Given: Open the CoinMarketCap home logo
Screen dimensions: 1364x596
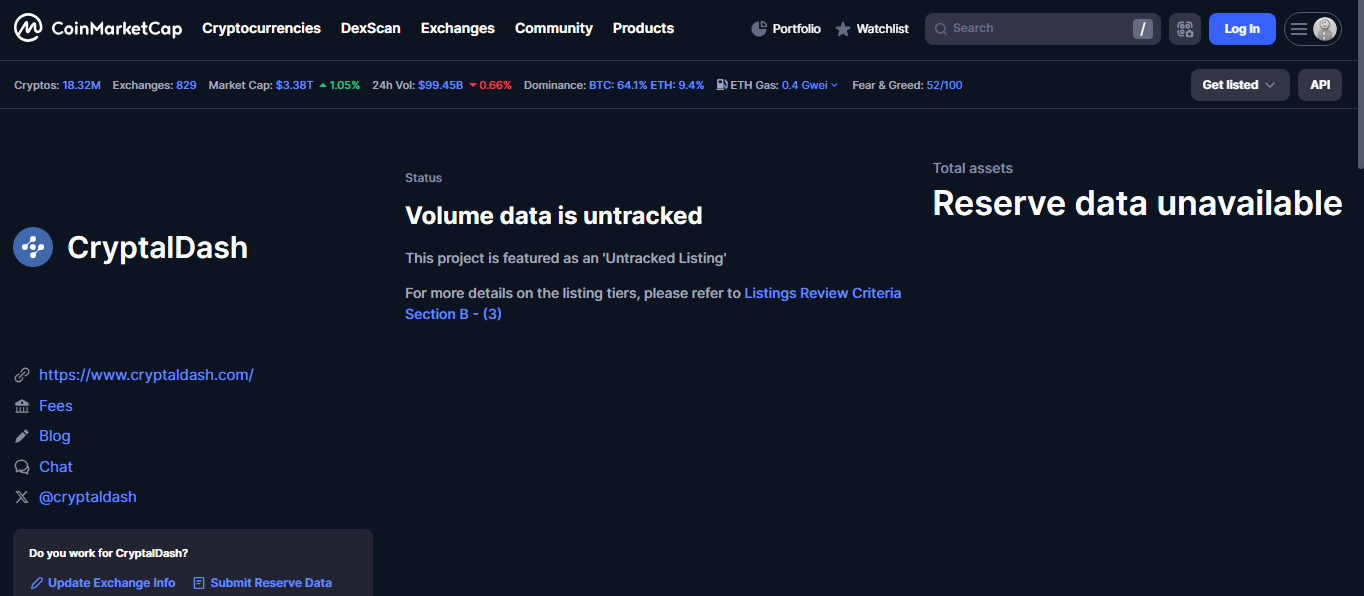Looking at the screenshot, I should (x=98, y=28).
